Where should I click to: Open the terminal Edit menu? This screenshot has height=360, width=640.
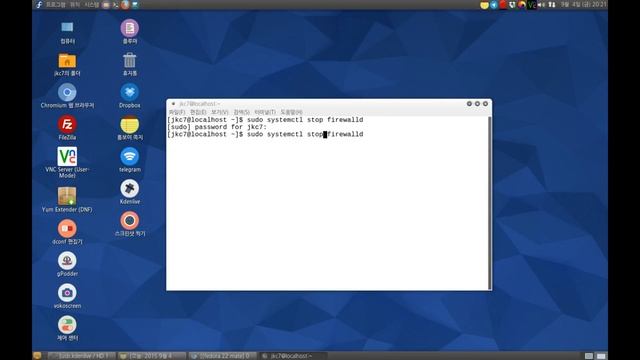point(198,112)
